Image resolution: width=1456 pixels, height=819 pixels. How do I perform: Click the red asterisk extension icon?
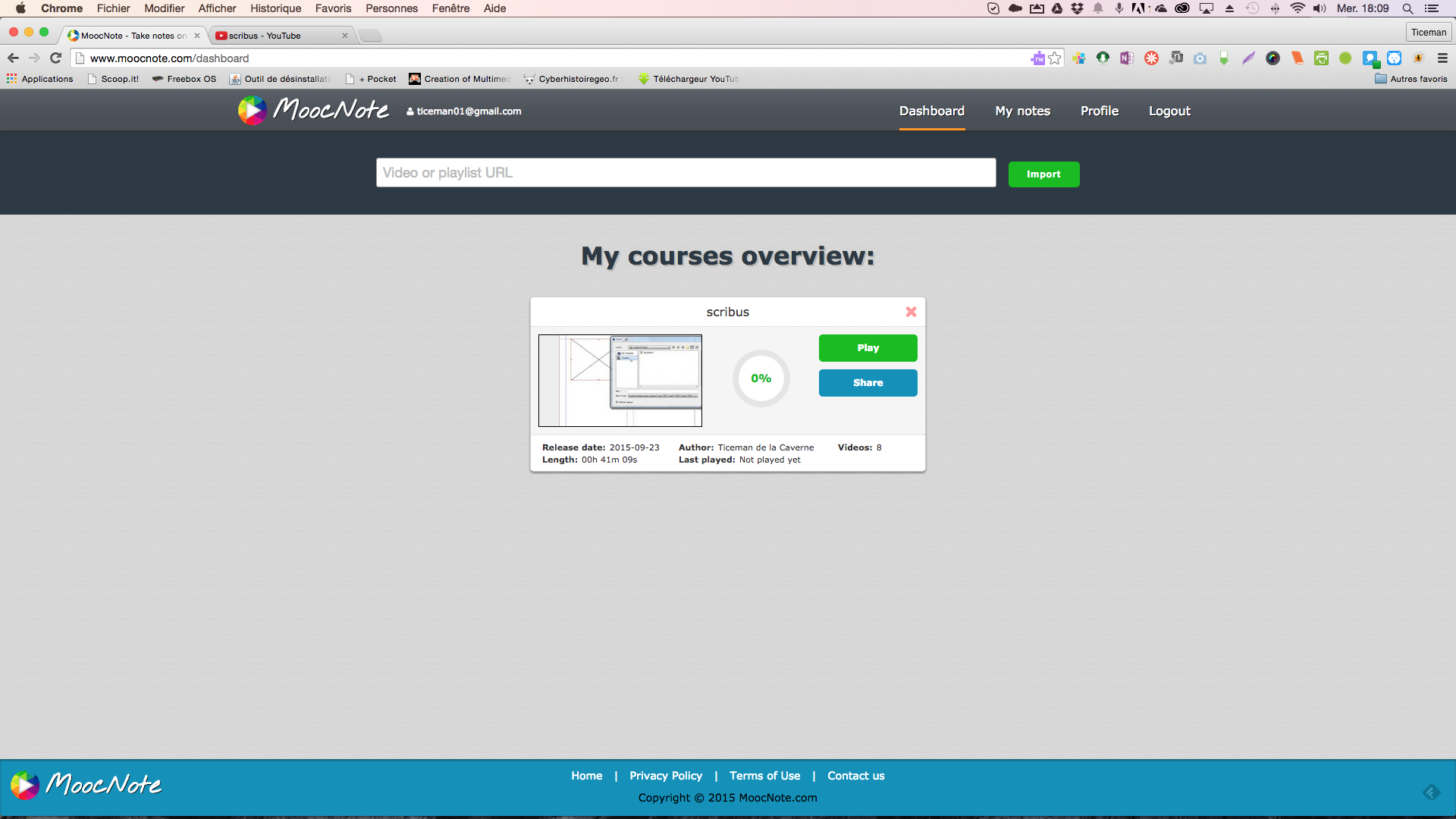pyautogui.click(x=1151, y=58)
